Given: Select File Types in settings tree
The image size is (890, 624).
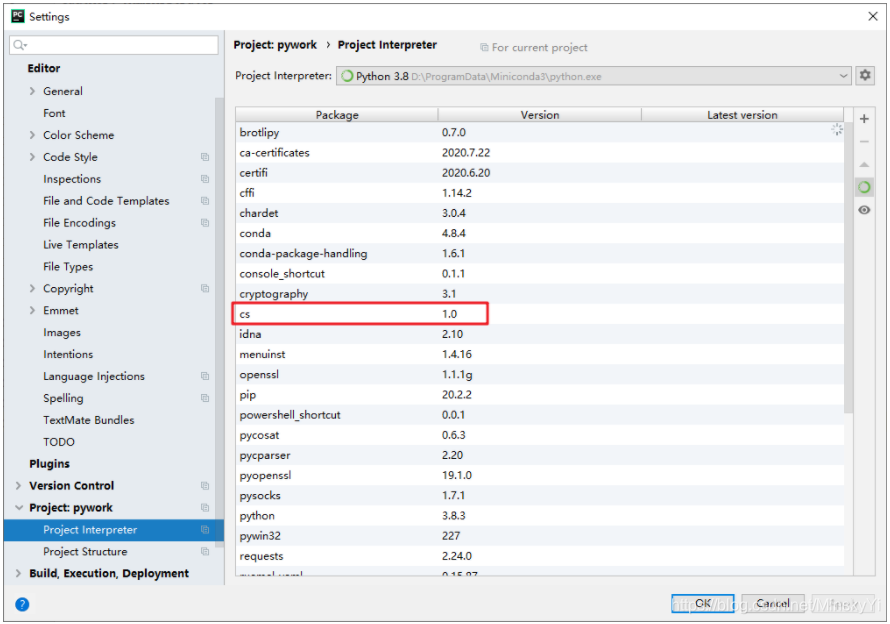Looking at the screenshot, I should pos(68,267).
